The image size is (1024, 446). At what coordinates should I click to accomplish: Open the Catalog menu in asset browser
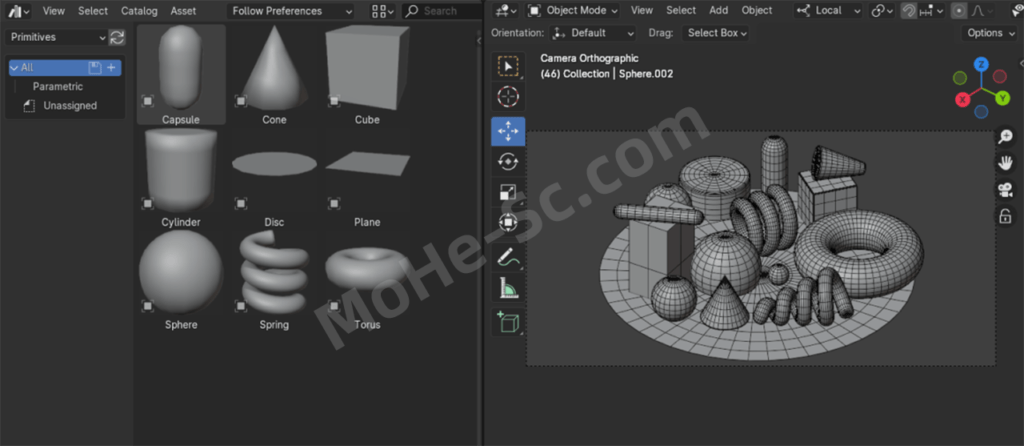coord(139,11)
